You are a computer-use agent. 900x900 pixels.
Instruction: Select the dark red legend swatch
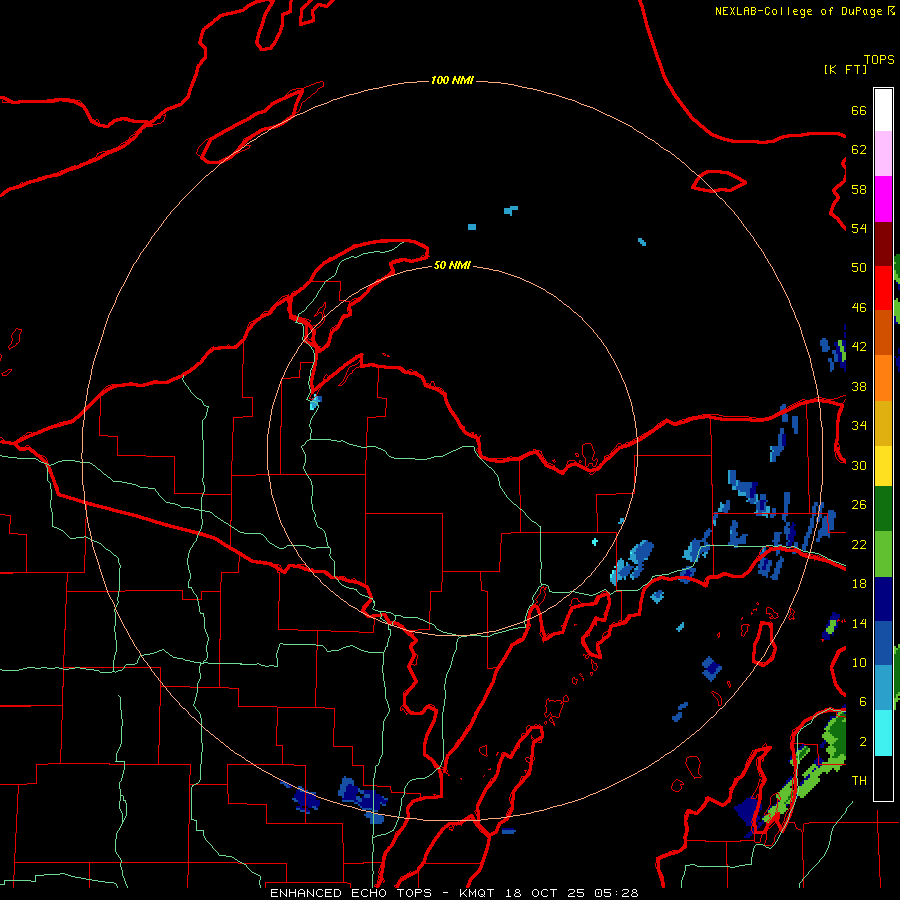[x=883, y=243]
